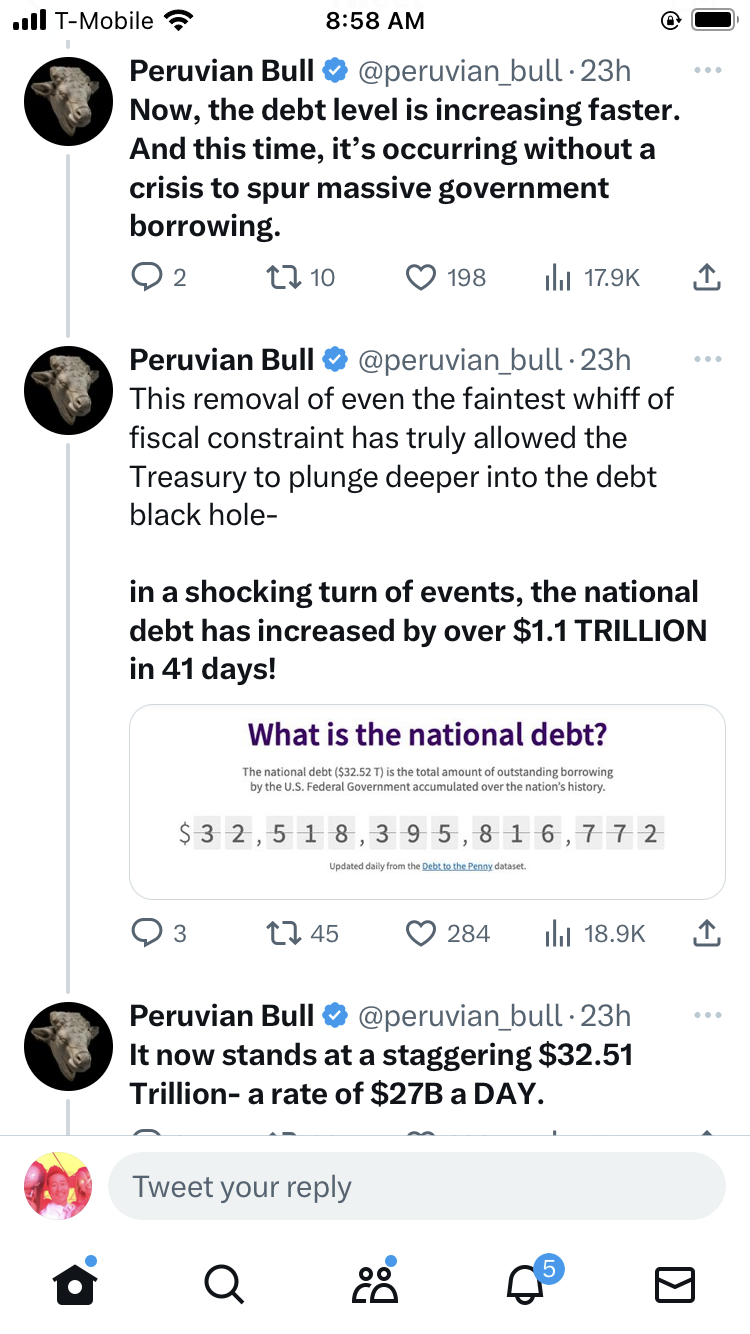Open the national debt image

point(427,802)
